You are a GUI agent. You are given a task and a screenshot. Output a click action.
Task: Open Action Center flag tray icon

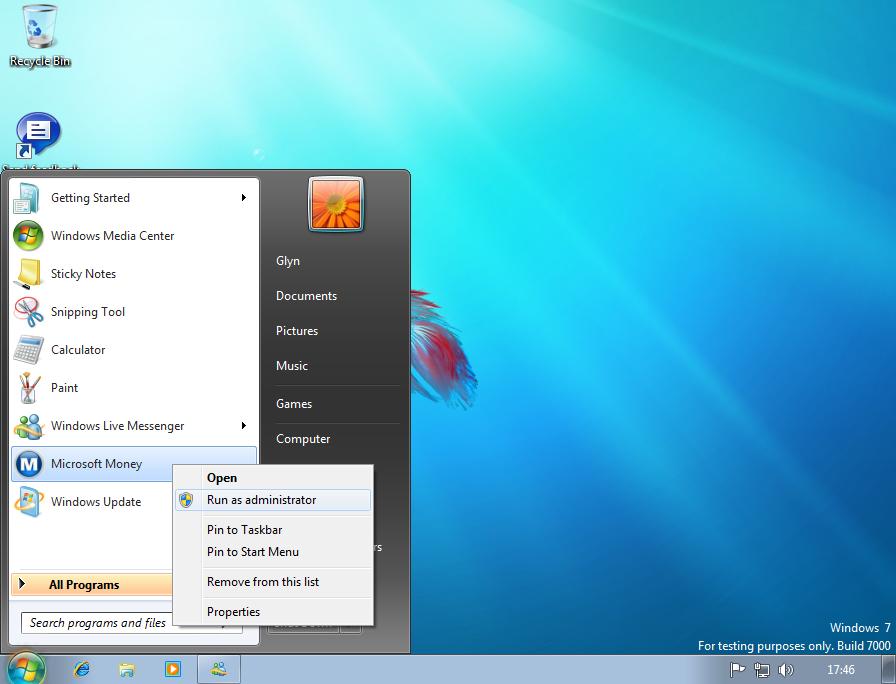click(737, 669)
